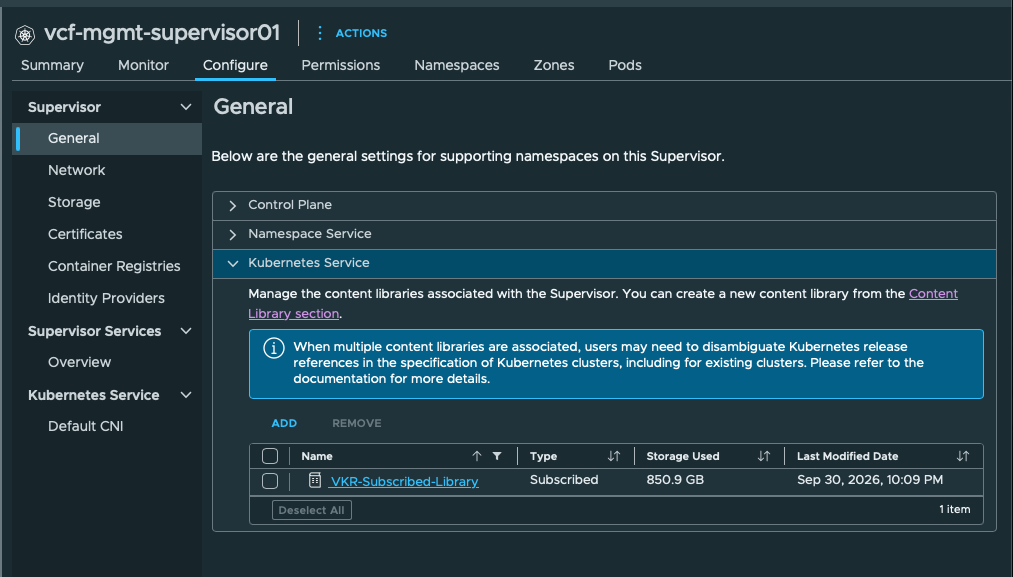The height and width of the screenshot is (577, 1013).
Task: Collapse the Kubernetes Service sidebar section
Action: tap(185, 395)
